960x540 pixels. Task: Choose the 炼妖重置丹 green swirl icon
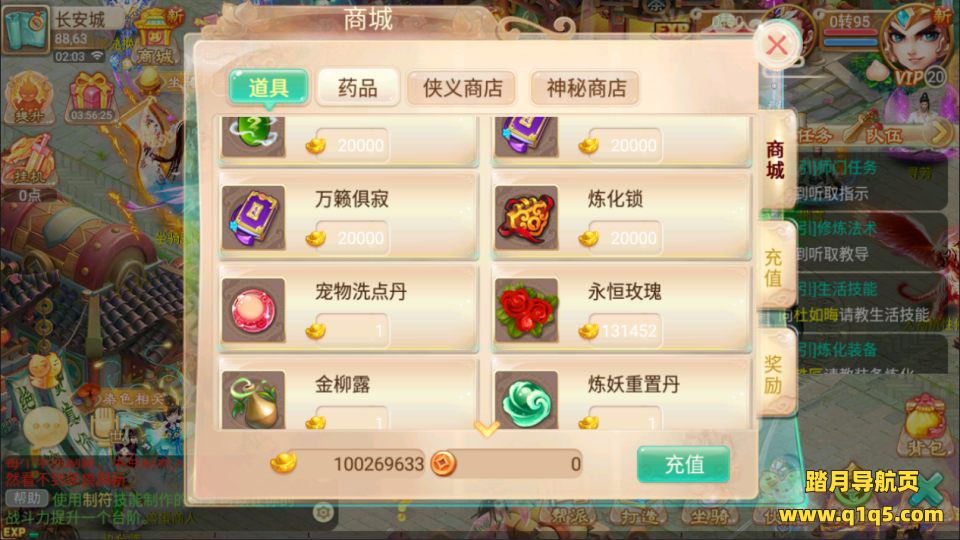click(x=527, y=400)
